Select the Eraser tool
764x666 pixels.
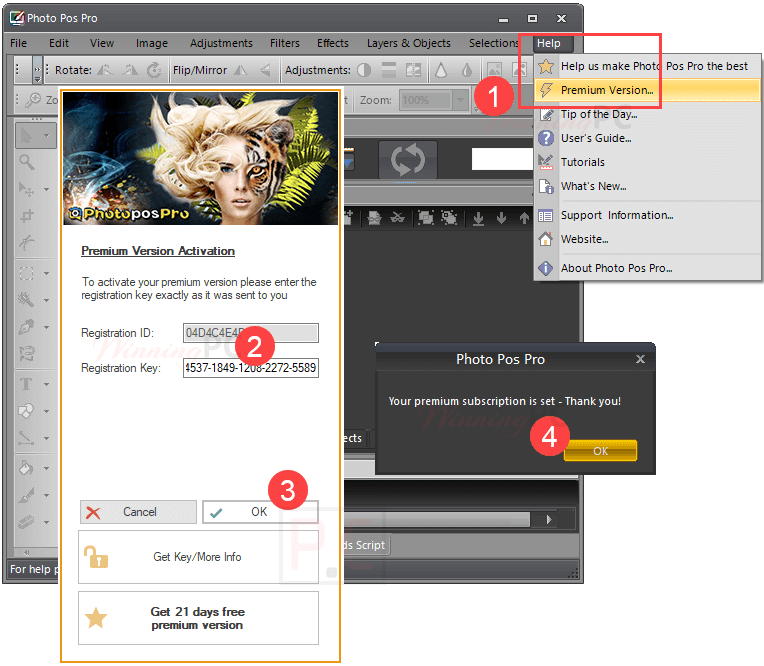pos(26,522)
